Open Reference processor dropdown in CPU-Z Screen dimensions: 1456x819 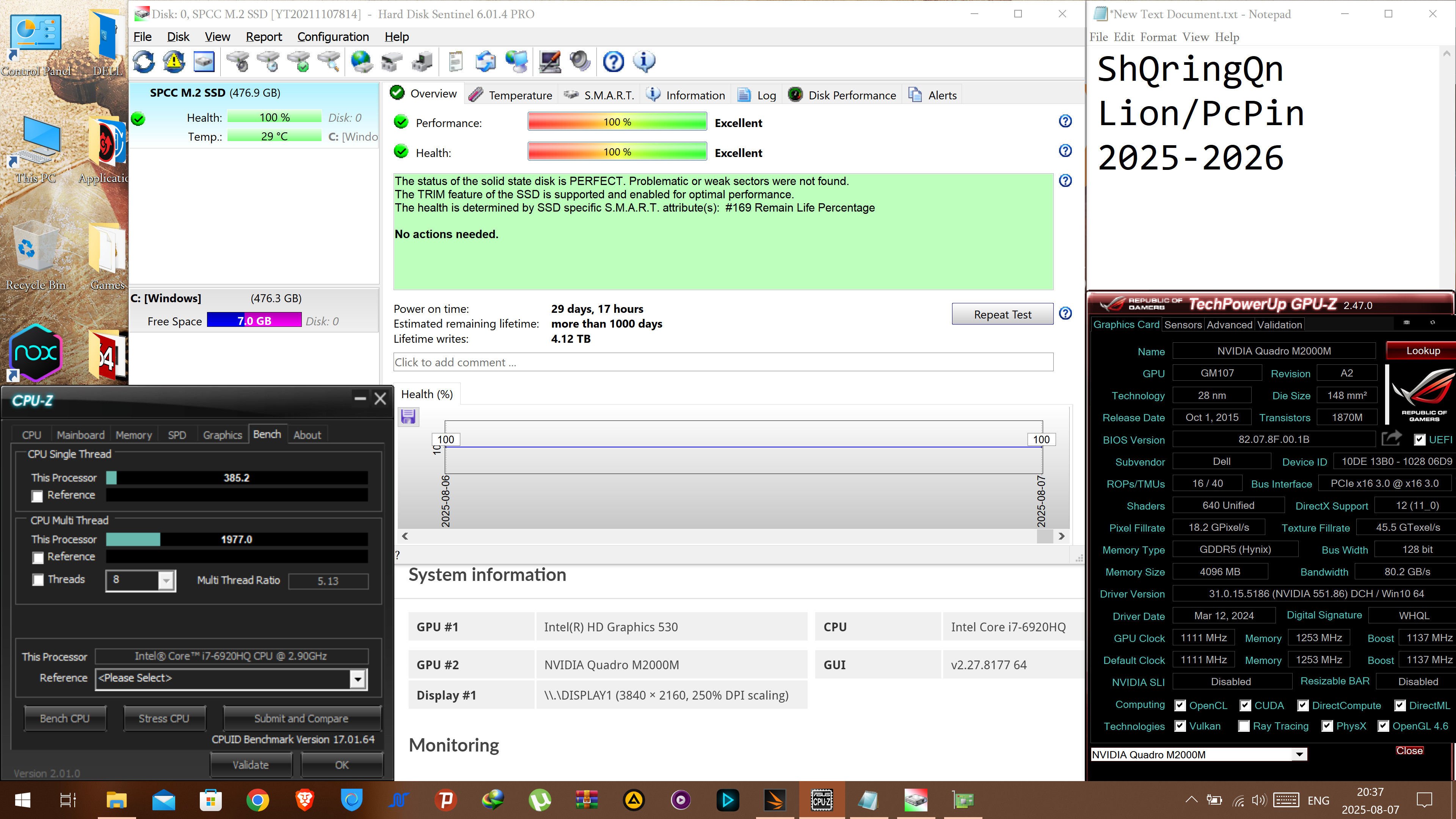358,679
